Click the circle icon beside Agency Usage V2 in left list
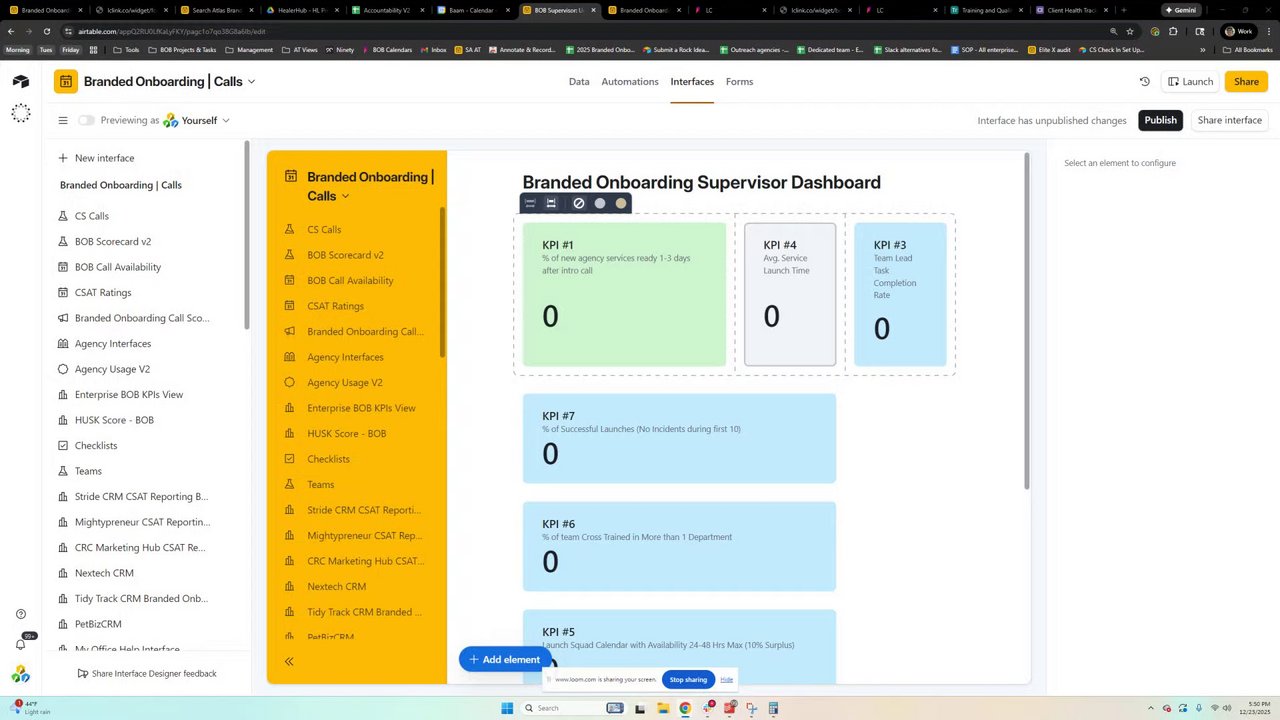Viewport: 1280px width, 720px height. tap(63, 369)
